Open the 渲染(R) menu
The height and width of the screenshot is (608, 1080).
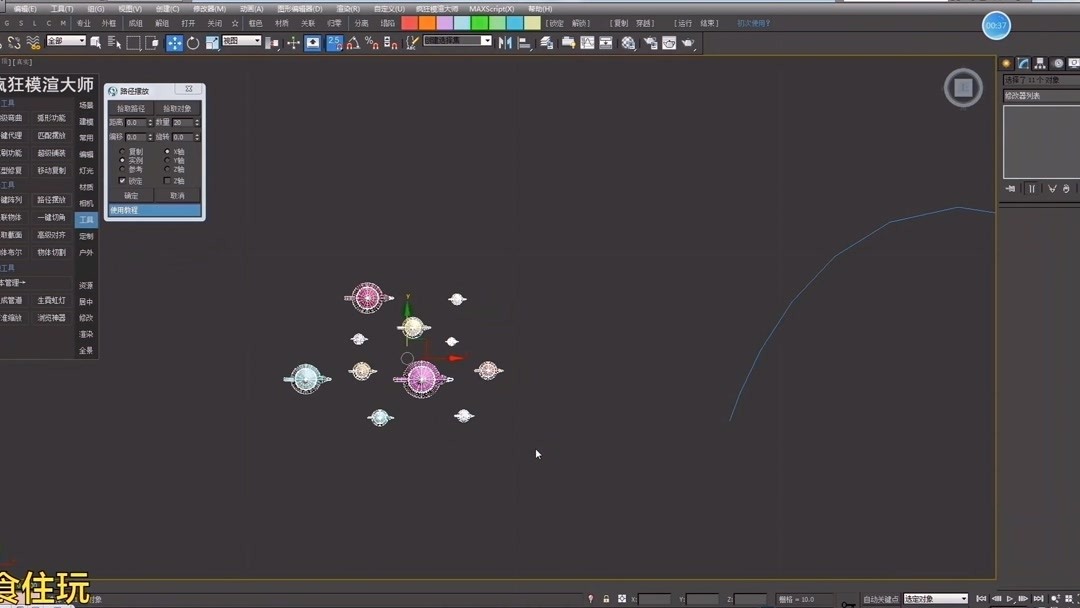tap(348, 7)
